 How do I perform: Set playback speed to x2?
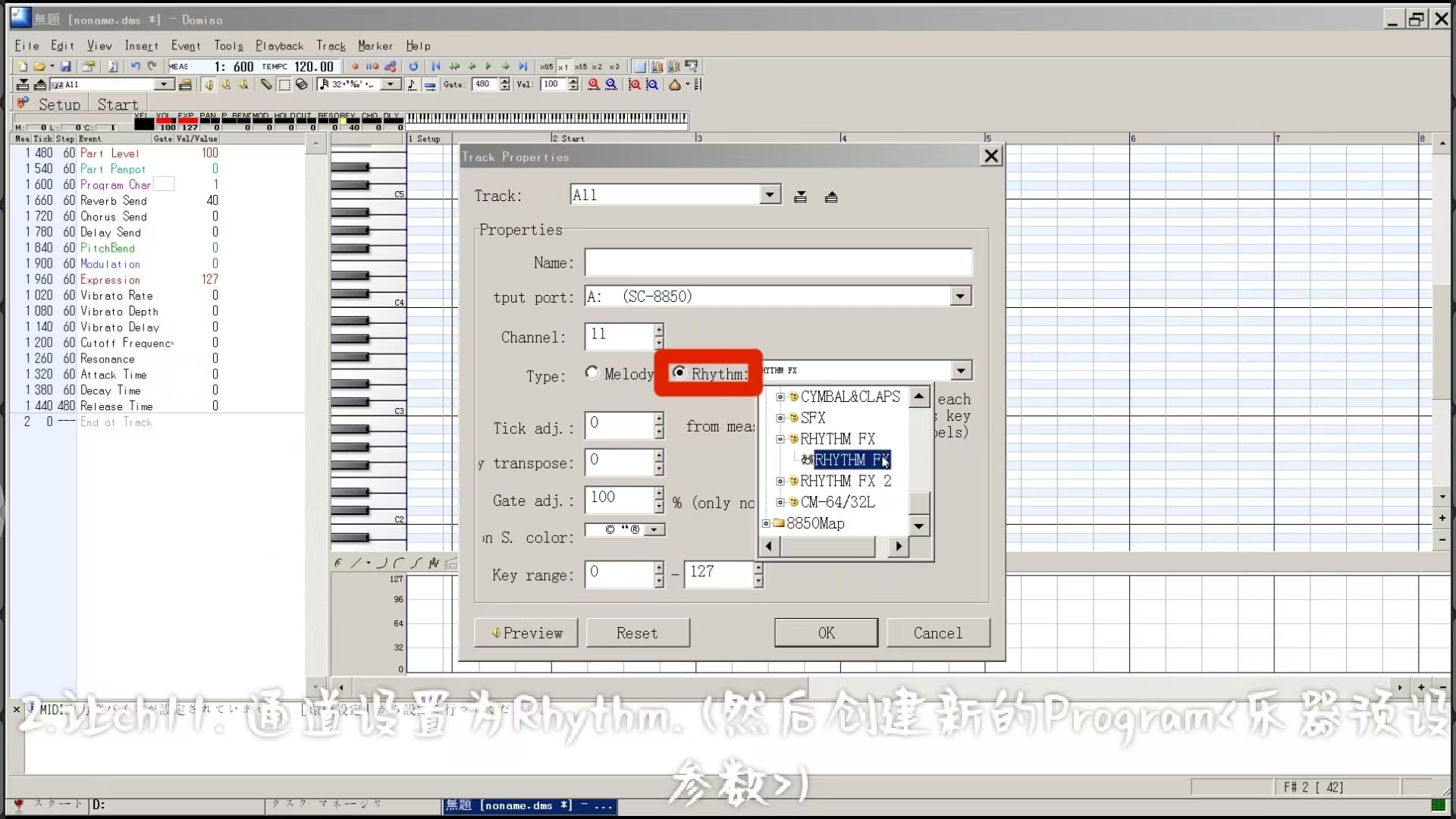pyautogui.click(x=597, y=67)
